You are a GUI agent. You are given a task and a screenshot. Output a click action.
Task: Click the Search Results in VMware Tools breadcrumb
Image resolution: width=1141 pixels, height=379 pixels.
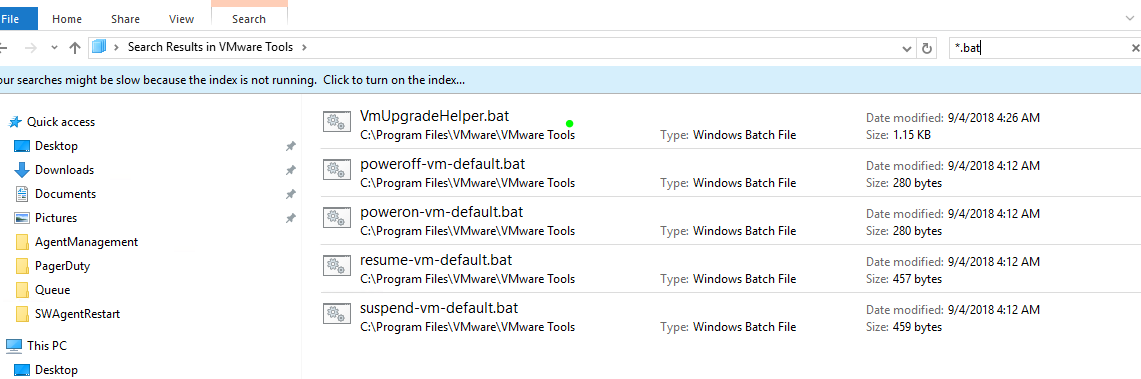pyautogui.click(x=210, y=47)
